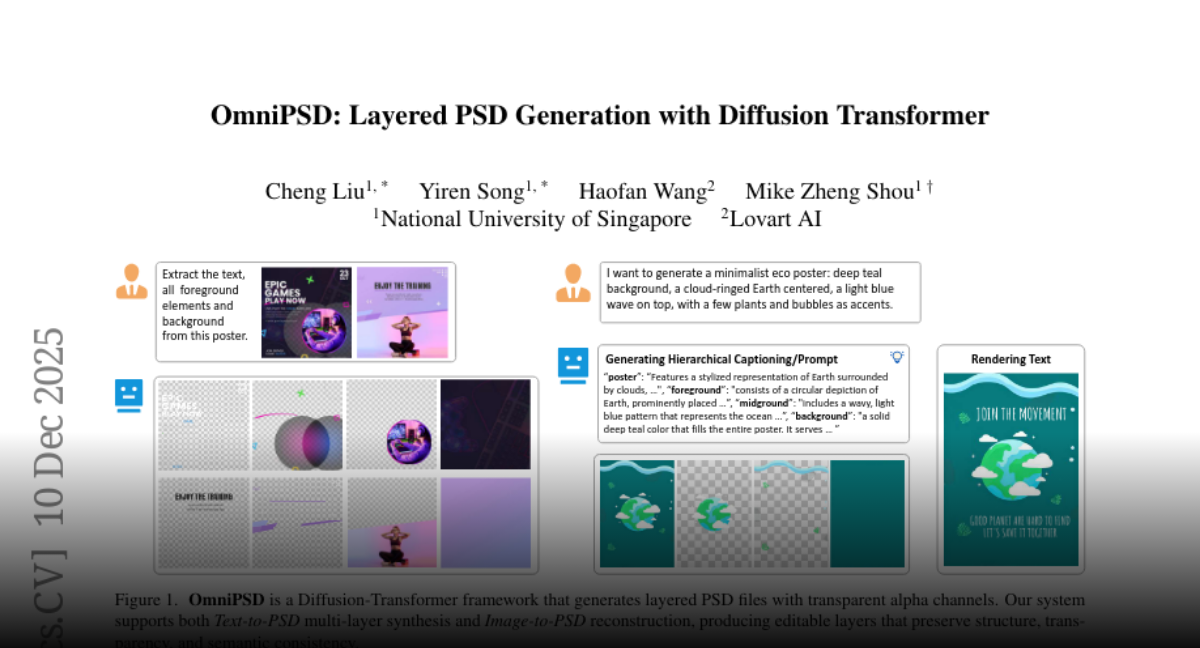
Task: Click the minimalist eco poster prompt box
Action: (x=760, y=290)
